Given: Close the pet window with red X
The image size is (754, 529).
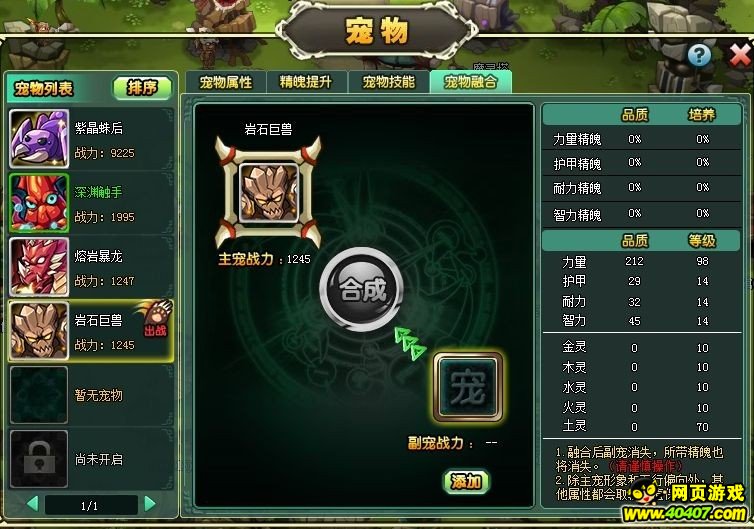Looking at the screenshot, I should [740, 55].
